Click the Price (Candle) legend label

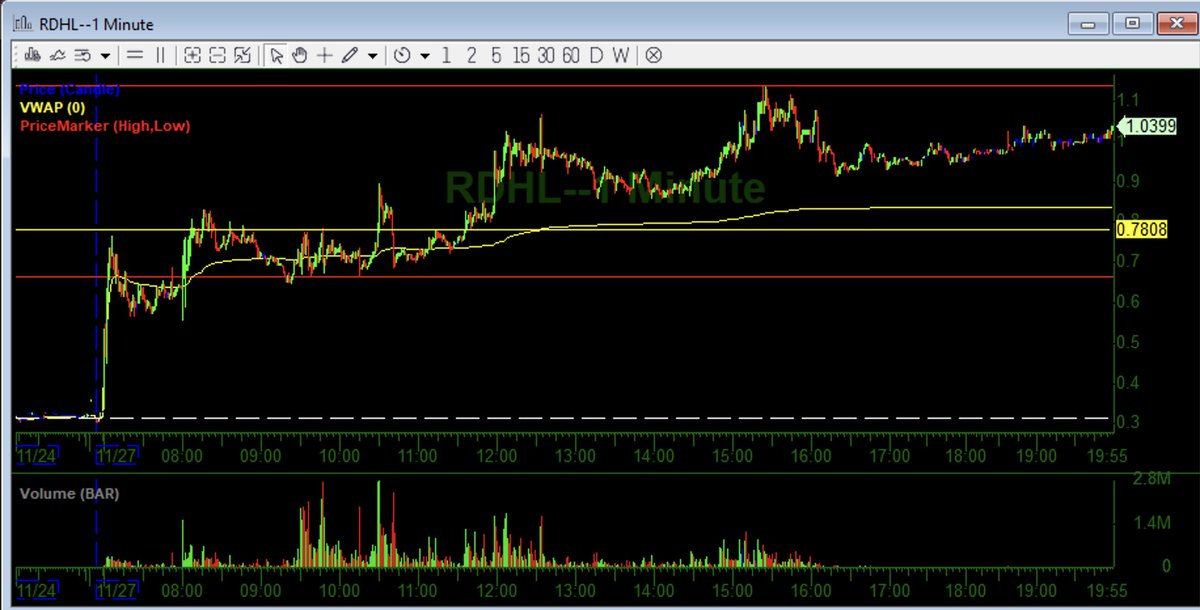70,89
